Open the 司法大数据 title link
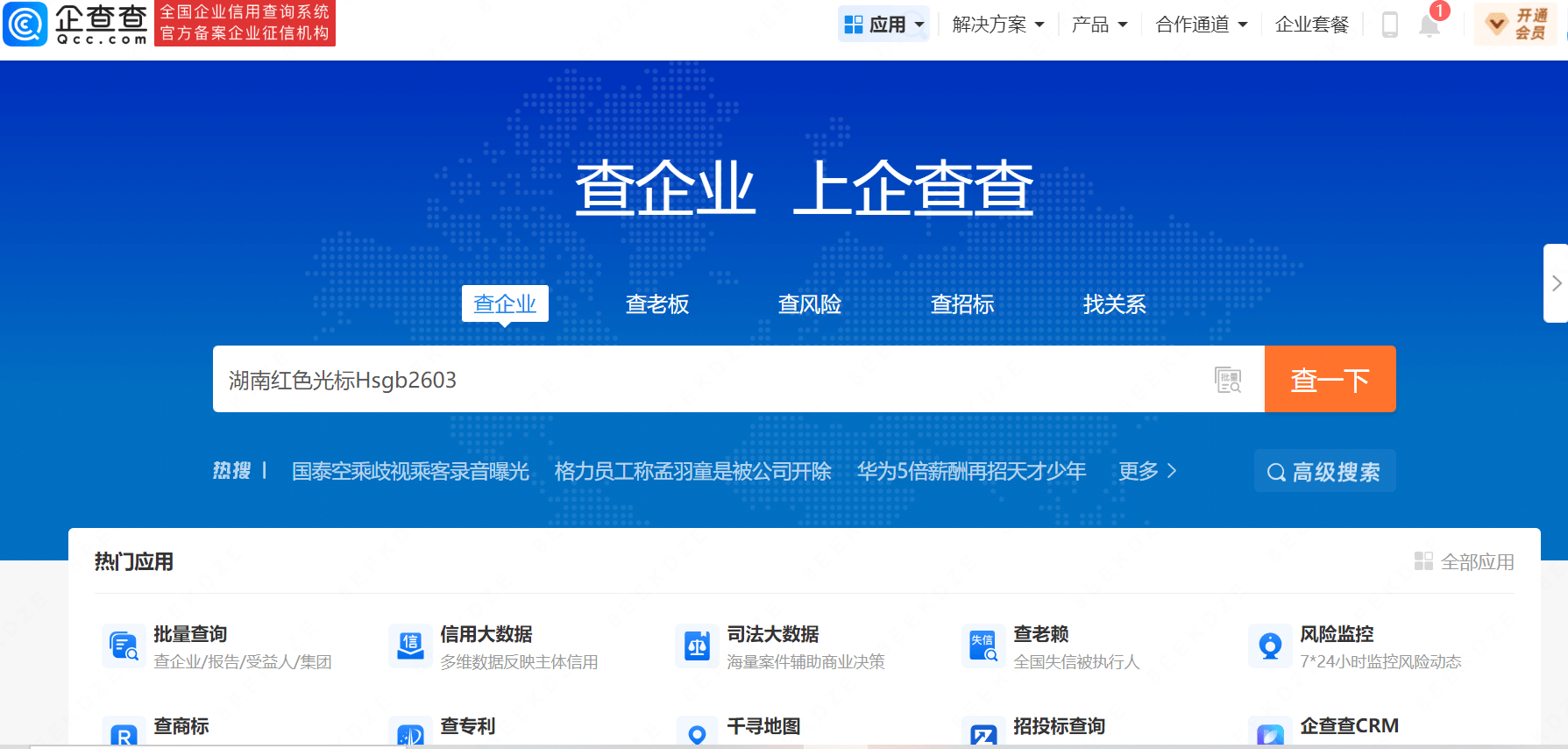The height and width of the screenshot is (749, 1568). tap(773, 633)
